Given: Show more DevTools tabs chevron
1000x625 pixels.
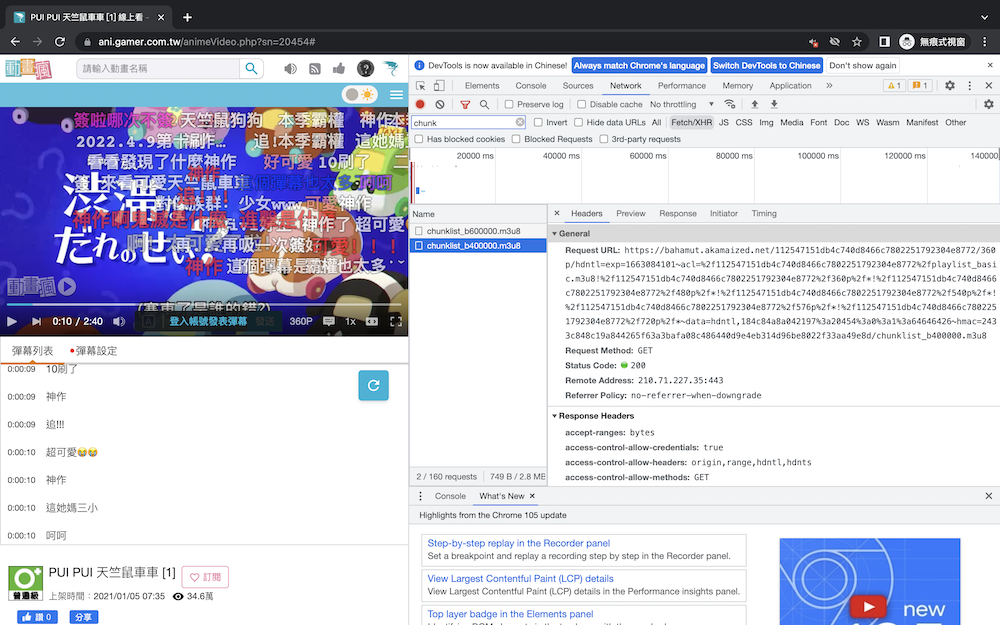Looking at the screenshot, I should click(x=829, y=85).
